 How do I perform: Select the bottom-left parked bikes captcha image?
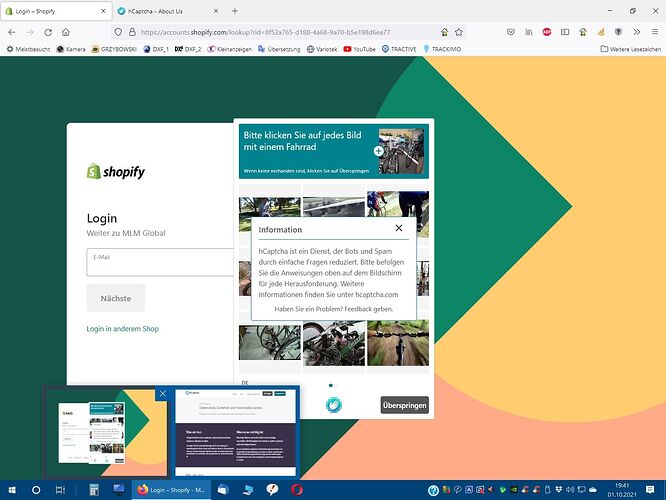[270, 343]
